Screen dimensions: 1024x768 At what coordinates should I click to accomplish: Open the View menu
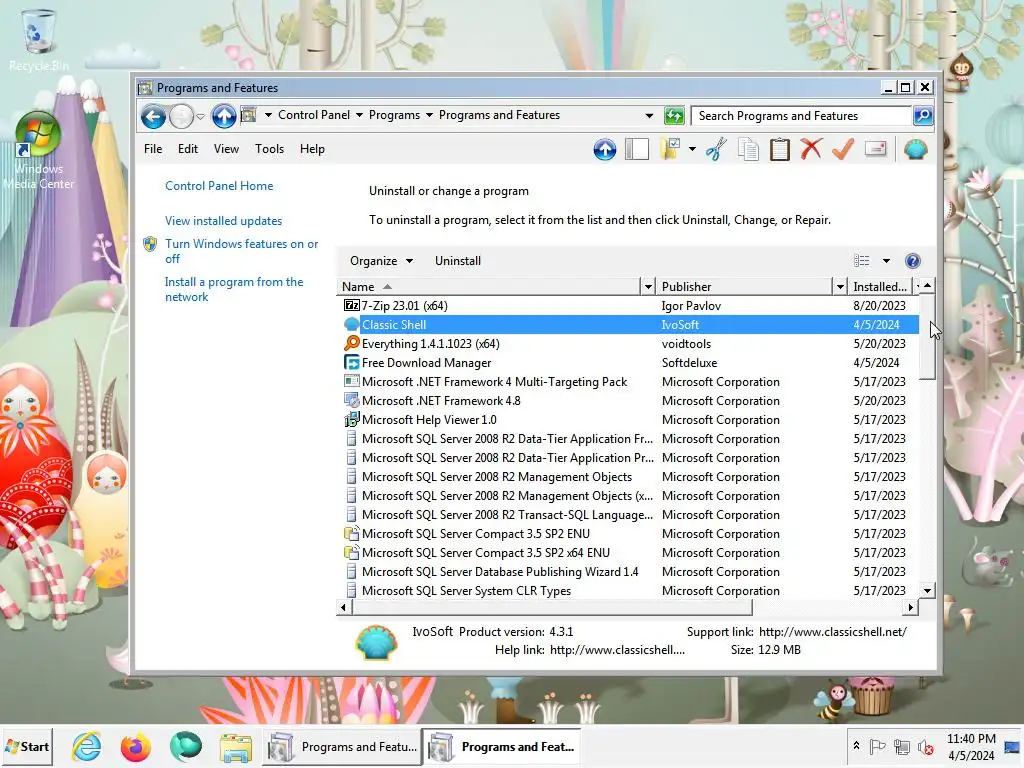click(226, 149)
